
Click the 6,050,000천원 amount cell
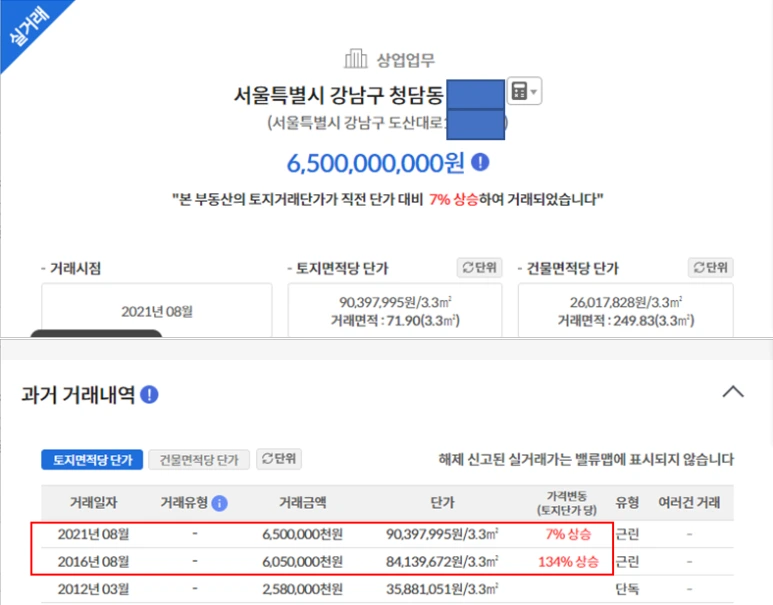coord(302,562)
